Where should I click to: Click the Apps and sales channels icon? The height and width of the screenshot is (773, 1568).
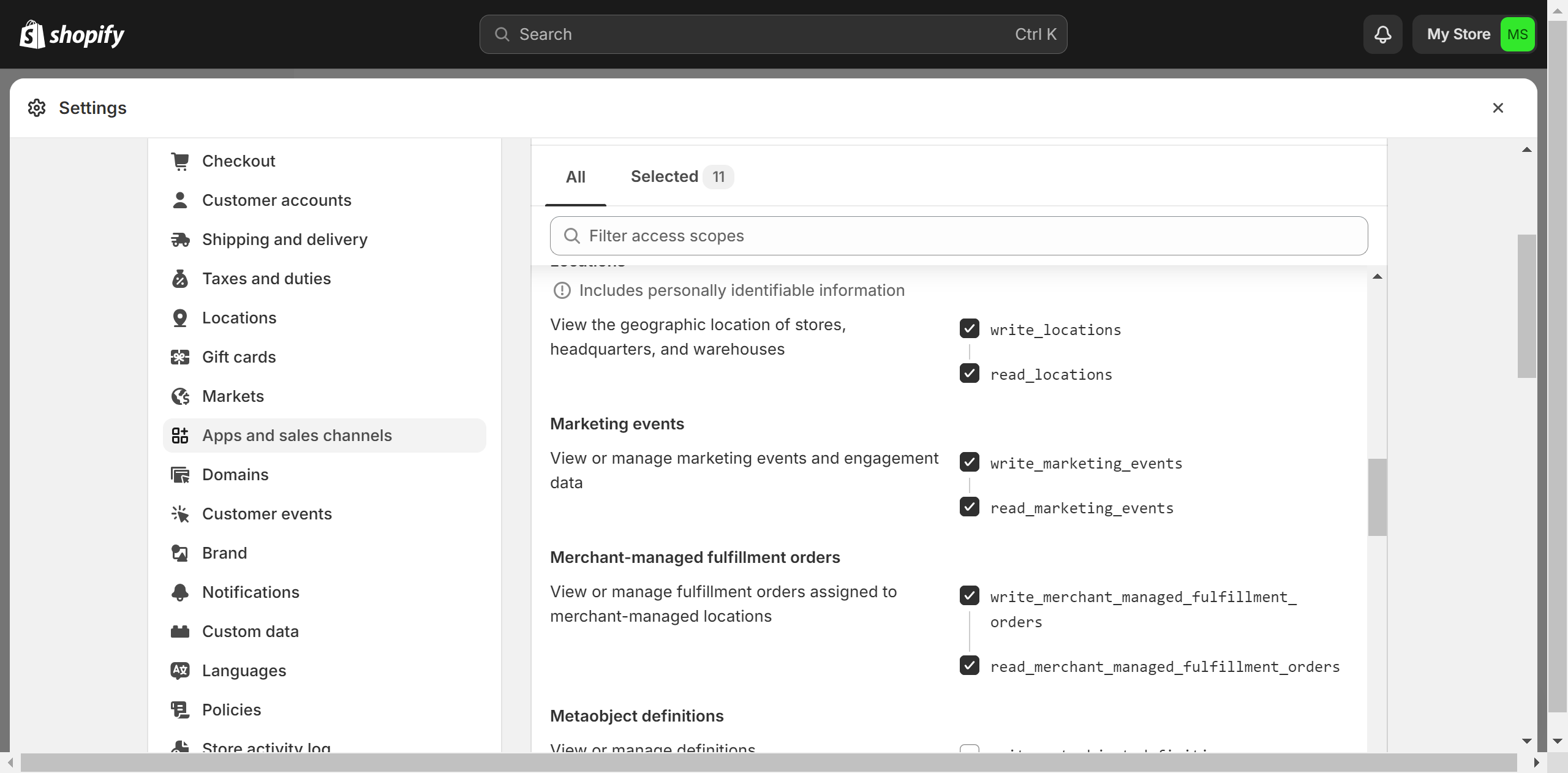180,436
